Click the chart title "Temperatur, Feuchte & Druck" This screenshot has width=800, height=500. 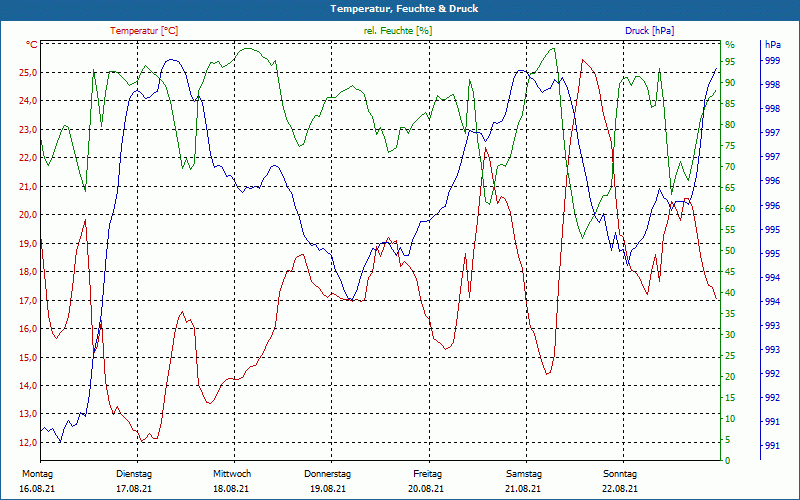[x=404, y=9]
